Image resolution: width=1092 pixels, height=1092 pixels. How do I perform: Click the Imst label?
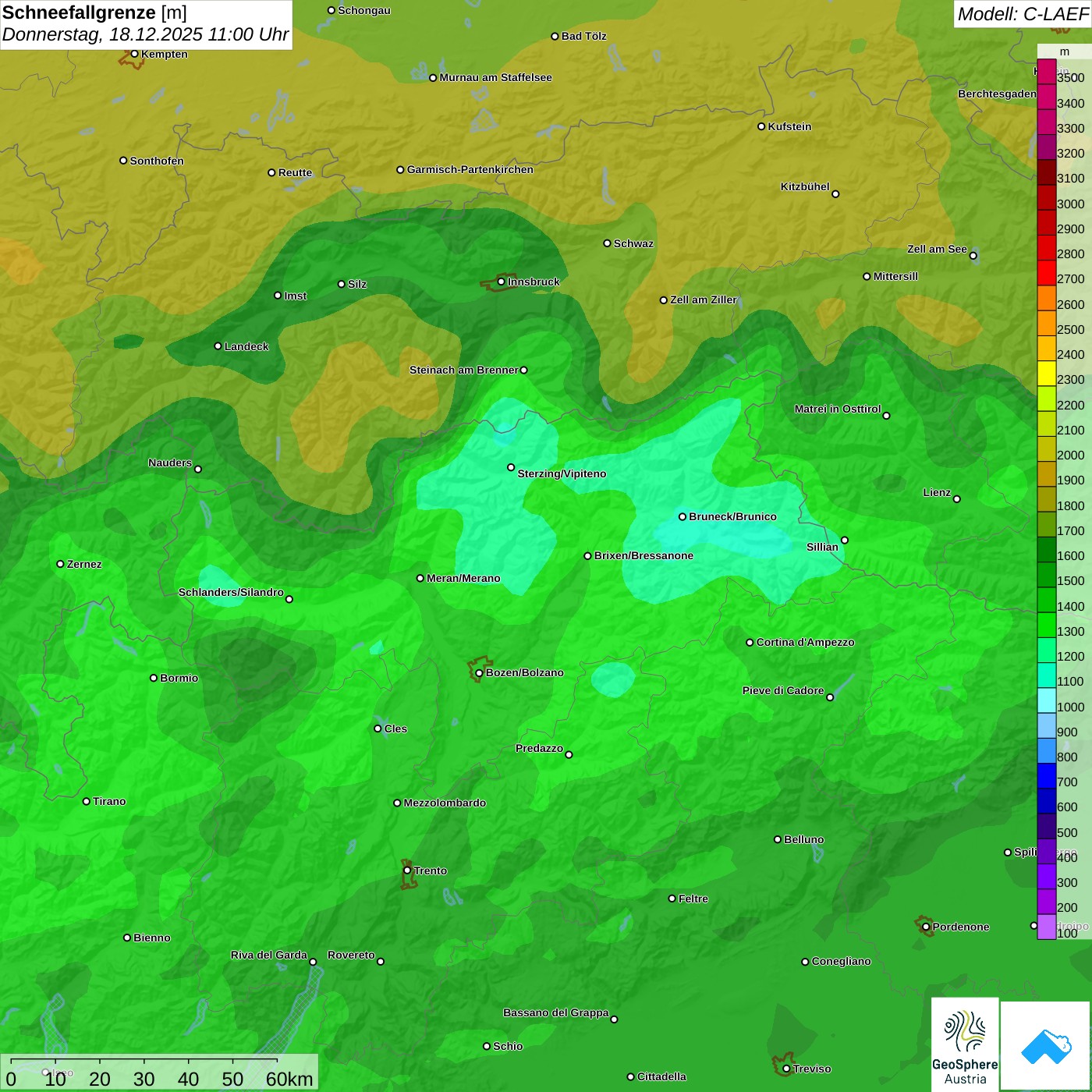295,296
